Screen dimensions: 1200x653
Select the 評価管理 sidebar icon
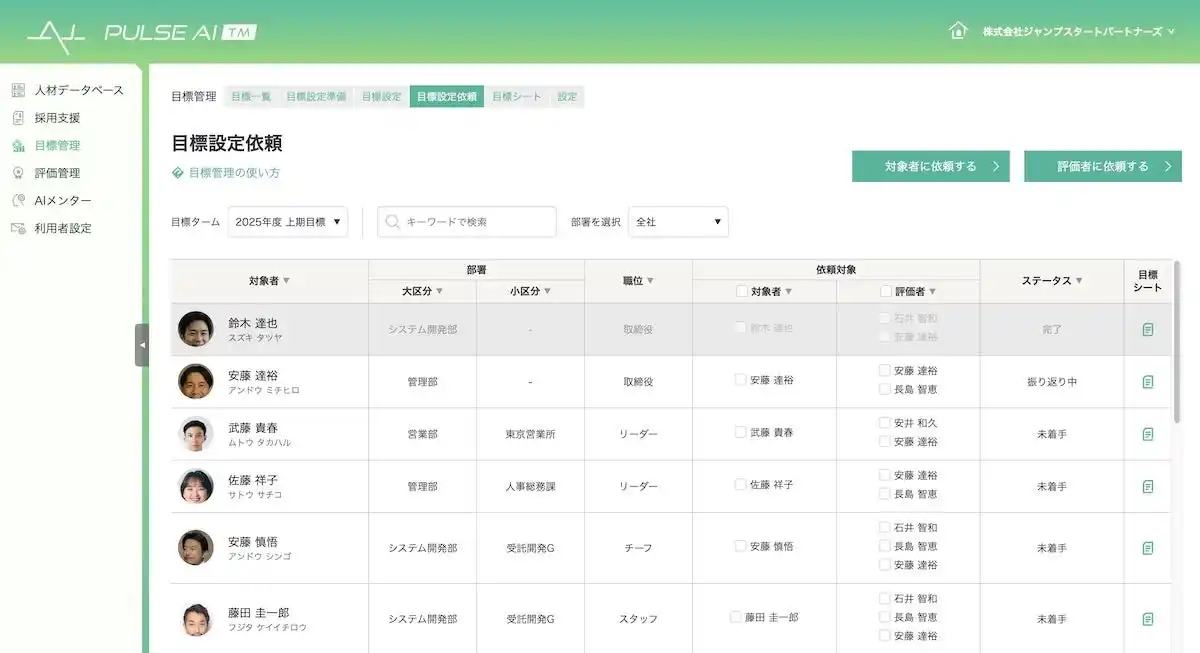coord(18,173)
